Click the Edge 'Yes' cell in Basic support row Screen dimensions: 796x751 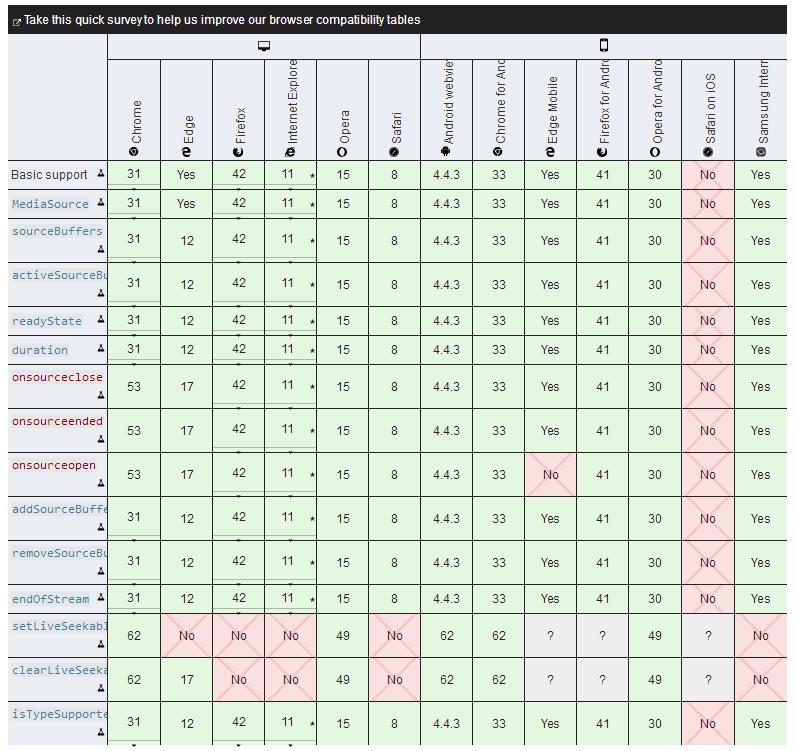tap(186, 175)
